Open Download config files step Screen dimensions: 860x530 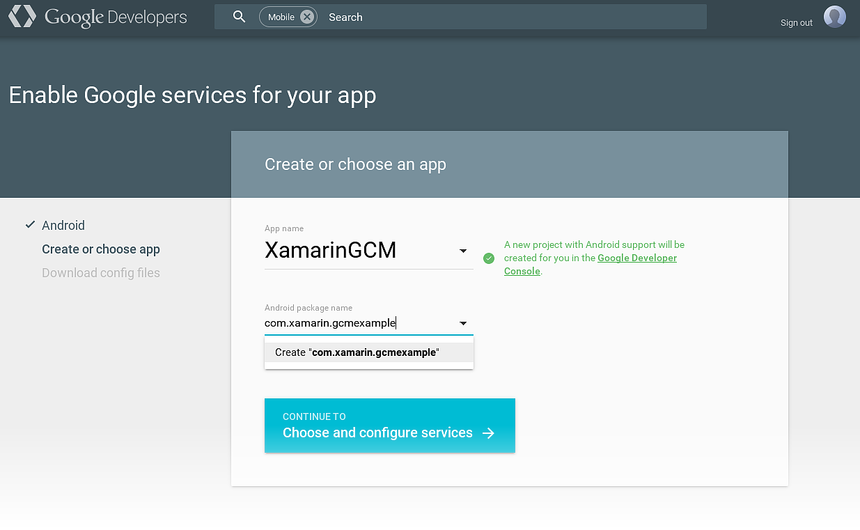(101, 273)
